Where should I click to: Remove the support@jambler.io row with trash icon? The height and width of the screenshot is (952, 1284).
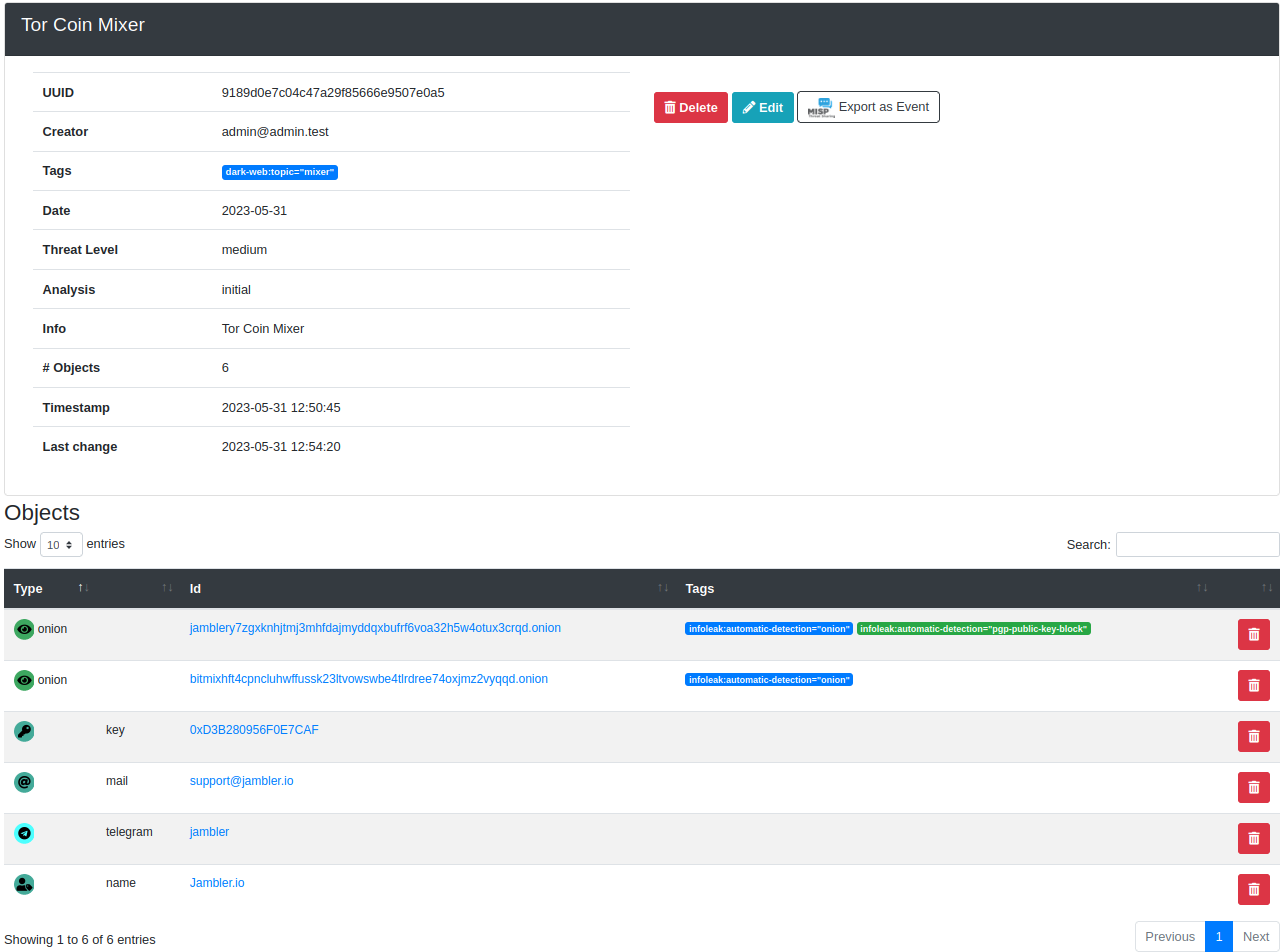tap(1253, 787)
